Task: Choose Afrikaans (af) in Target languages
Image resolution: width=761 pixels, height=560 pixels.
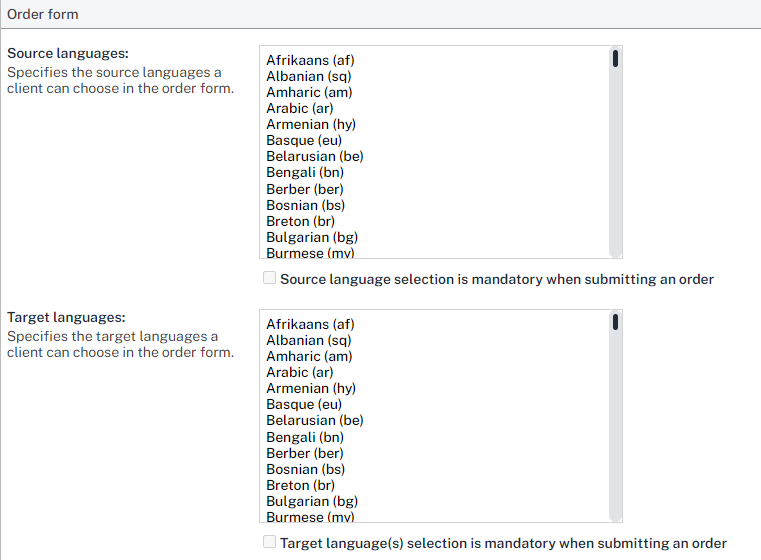Action: coord(310,324)
